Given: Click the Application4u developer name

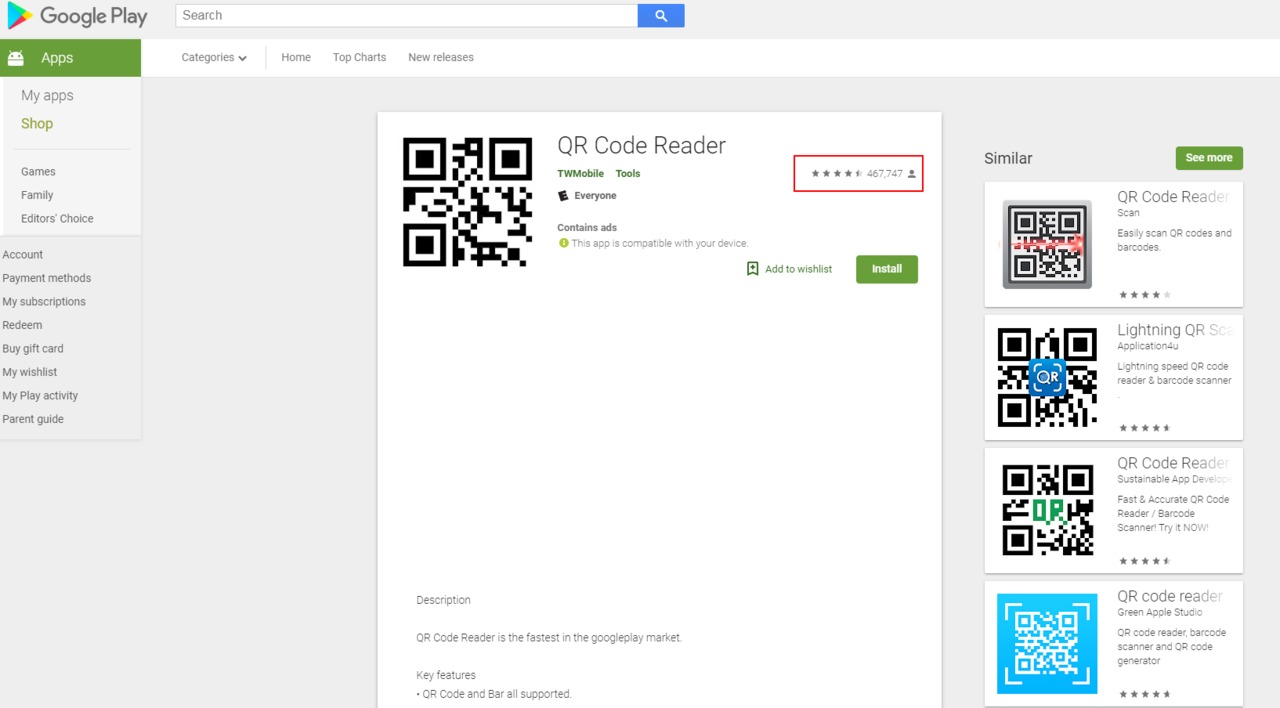Looking at the screenshot, I should click(x=1148, y=346).
